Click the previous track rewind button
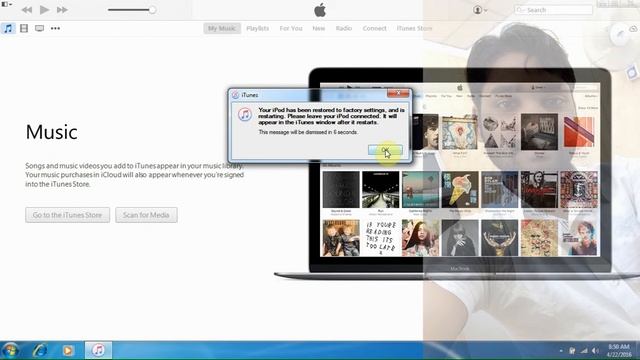Screen dimensions: 640x360 pos(27,10)
